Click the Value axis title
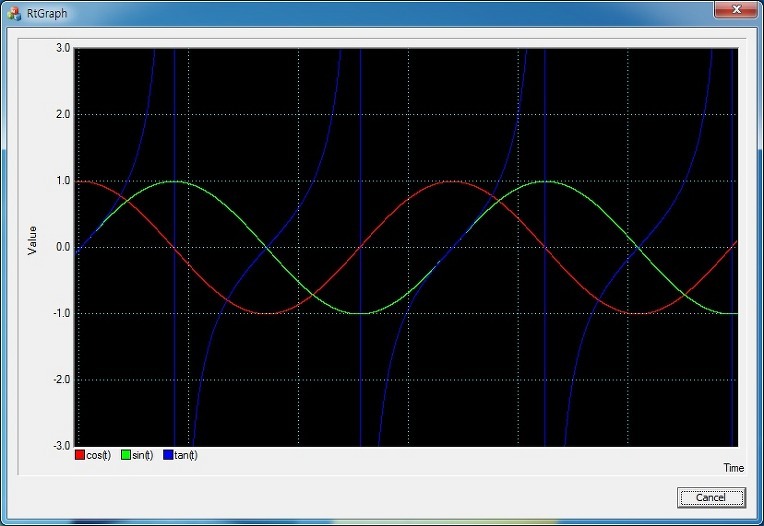The height and width of the screenshot is (526, 764). [32, 240]
